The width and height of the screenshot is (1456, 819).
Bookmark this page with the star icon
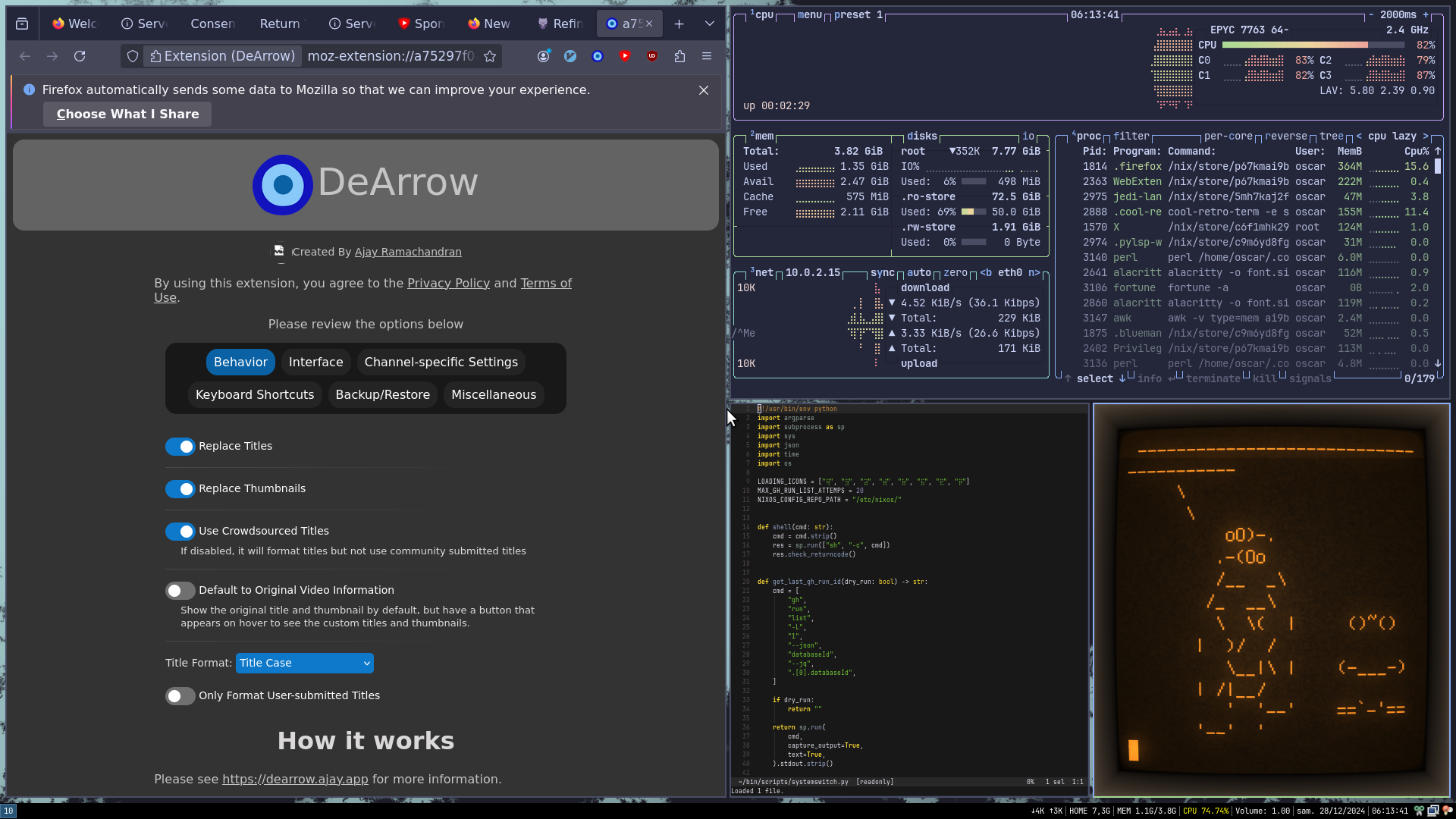tap(490, 56)
